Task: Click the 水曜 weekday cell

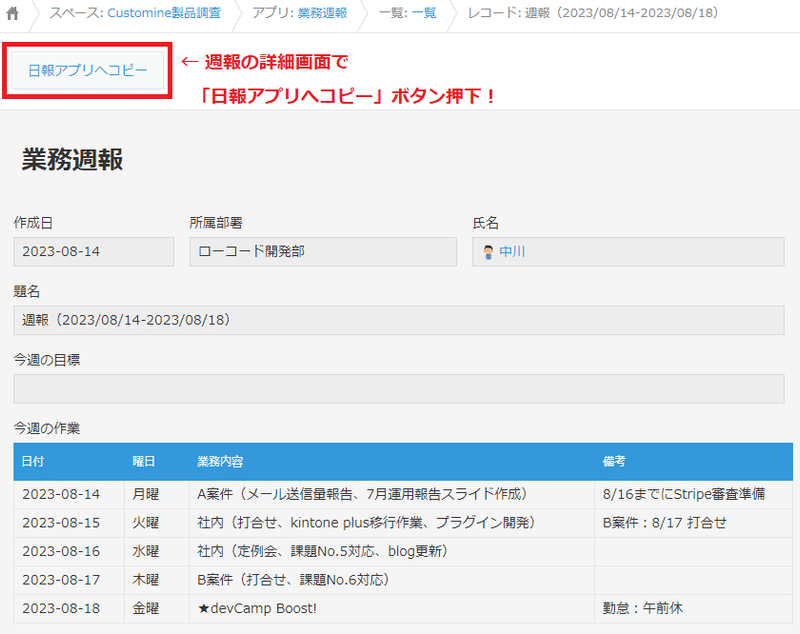Action: tap(157, 551)
